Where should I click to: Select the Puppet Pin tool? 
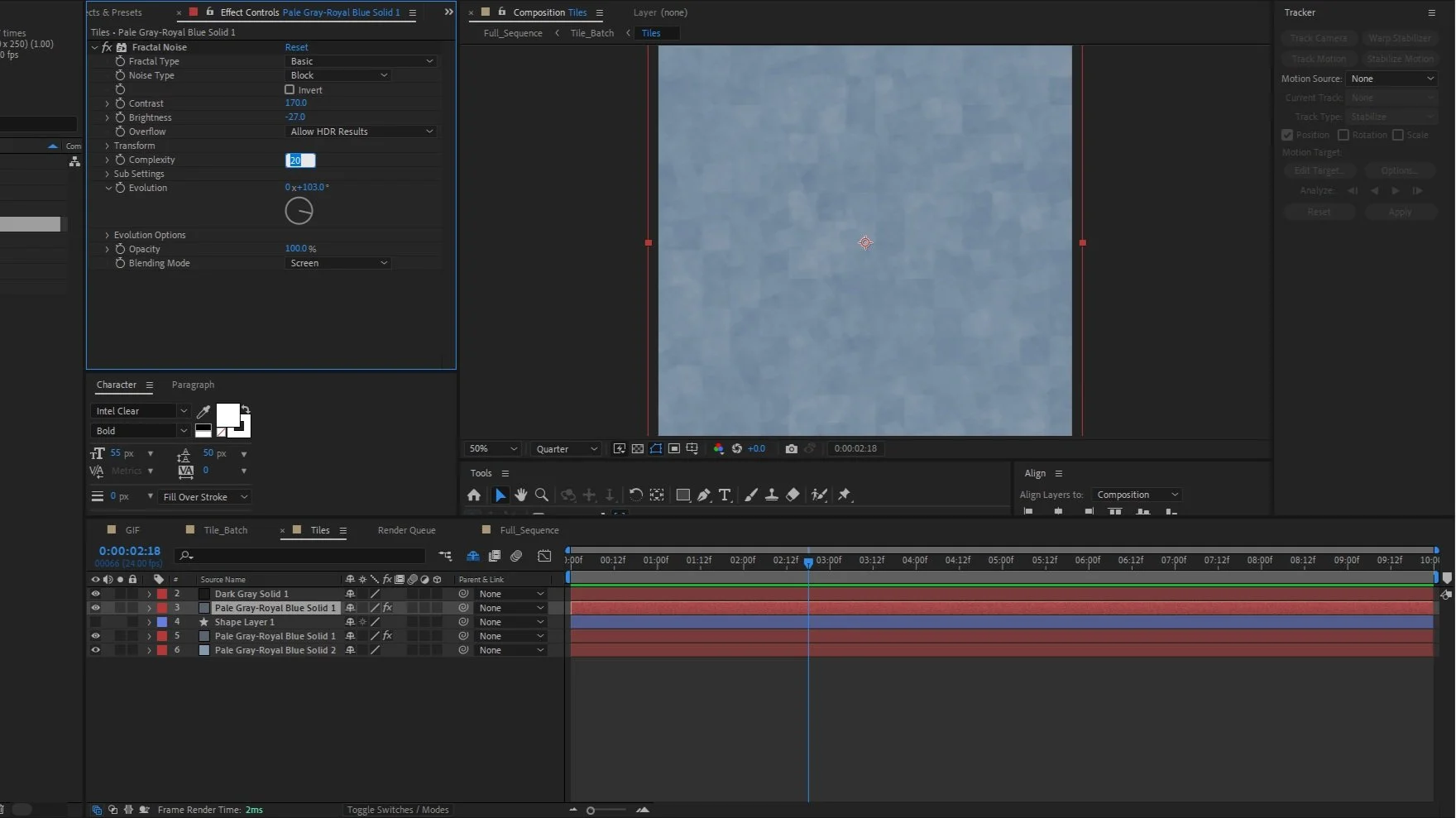pyautogui.click(x=845, y=495)
